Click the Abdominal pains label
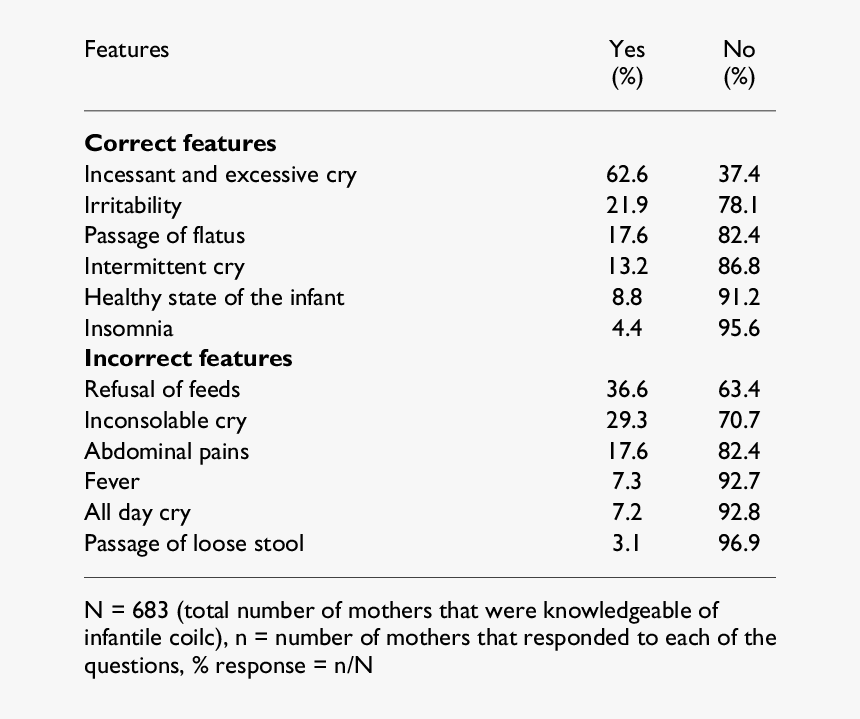Screen dimensions: 860x719 [x=167, y=451]
